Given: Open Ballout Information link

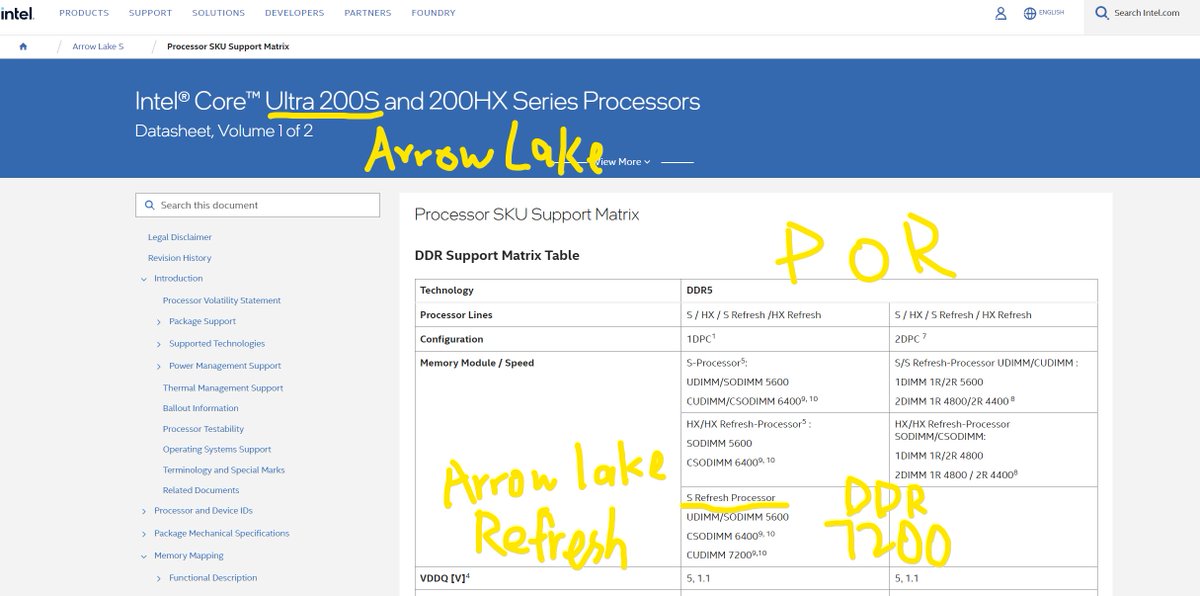Looking at the screenshot, I should [201, 408].
